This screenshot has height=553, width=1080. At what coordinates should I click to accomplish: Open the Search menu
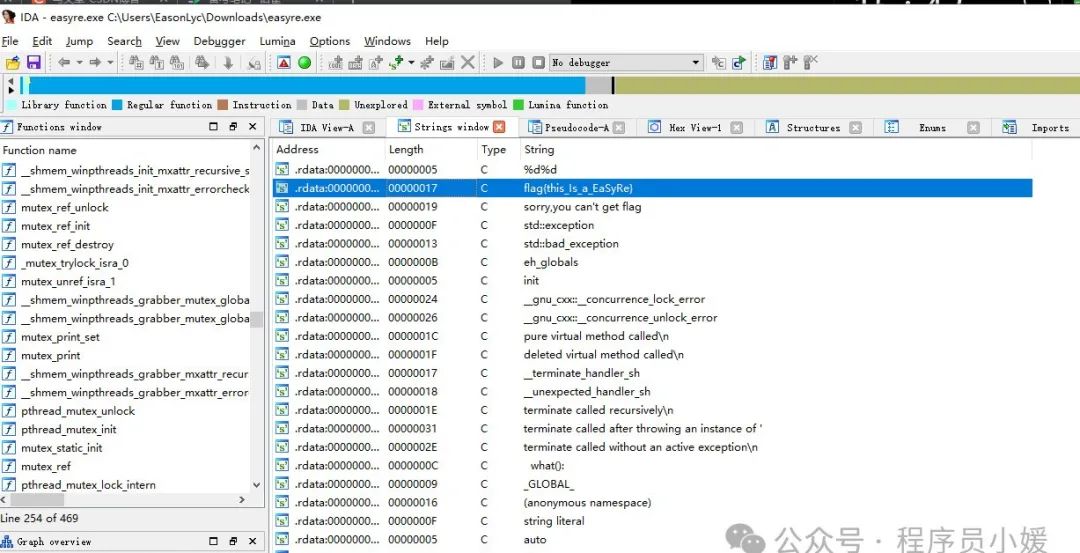click(x=125, y=41)
